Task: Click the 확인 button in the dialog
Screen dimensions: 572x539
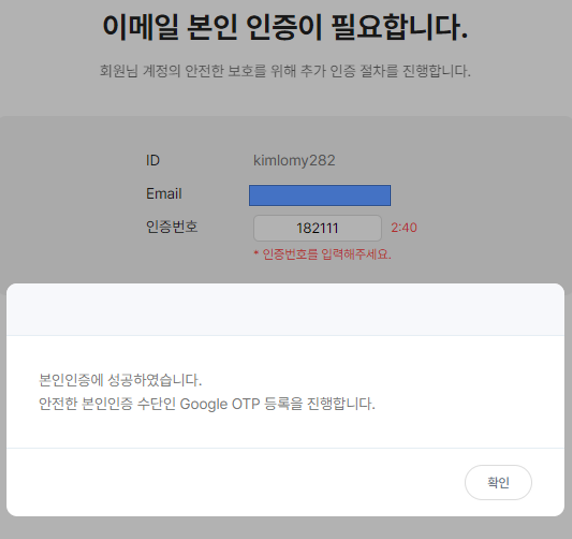Action: tap(498, 482)
